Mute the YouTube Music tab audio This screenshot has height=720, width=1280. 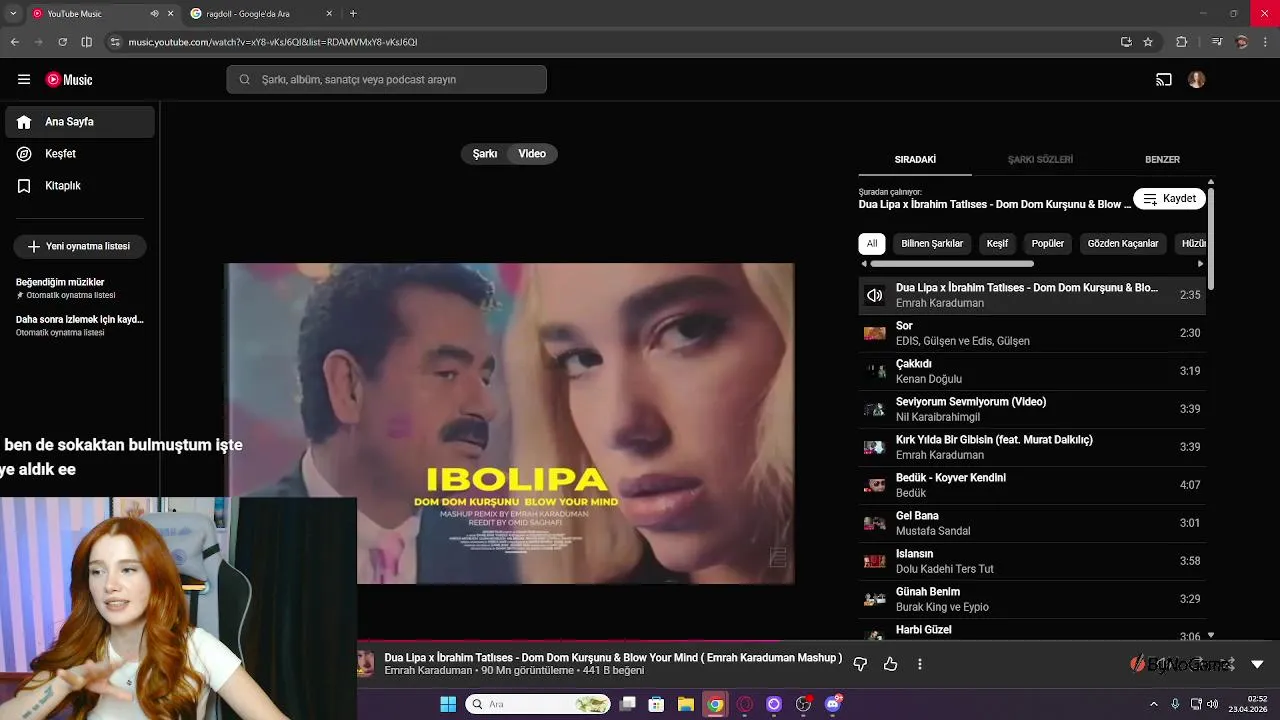(154, 14)
